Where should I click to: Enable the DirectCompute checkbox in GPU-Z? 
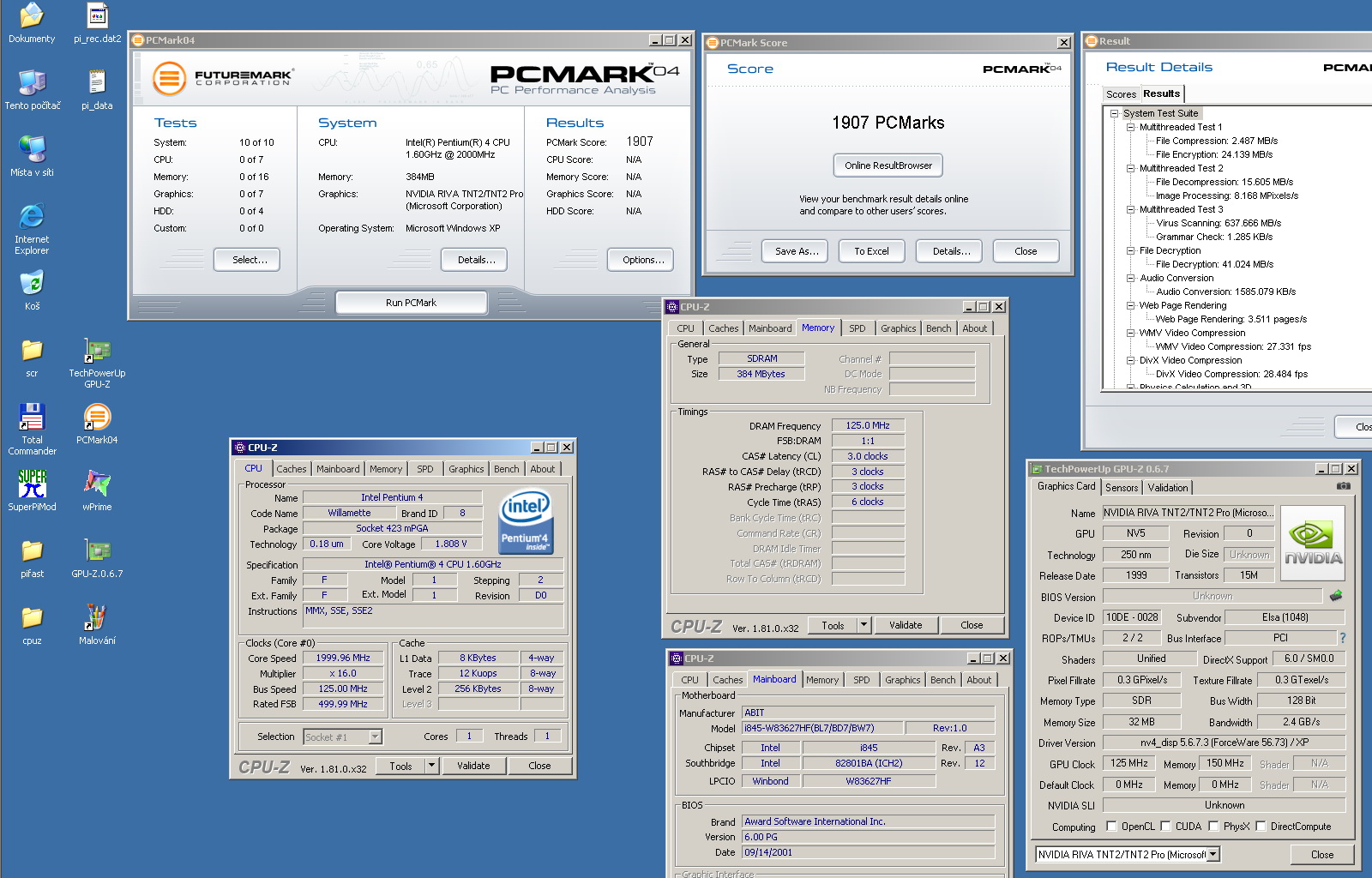pos(1261,827)
